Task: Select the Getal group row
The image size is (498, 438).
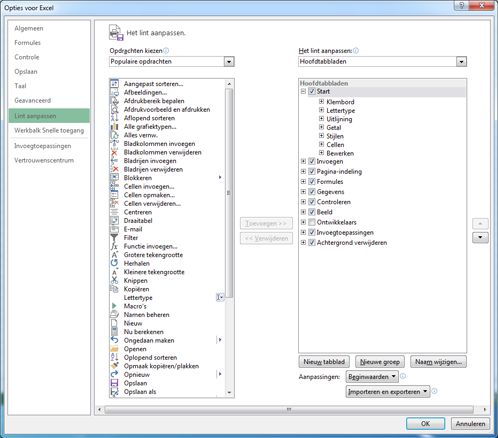Action: 334,127
